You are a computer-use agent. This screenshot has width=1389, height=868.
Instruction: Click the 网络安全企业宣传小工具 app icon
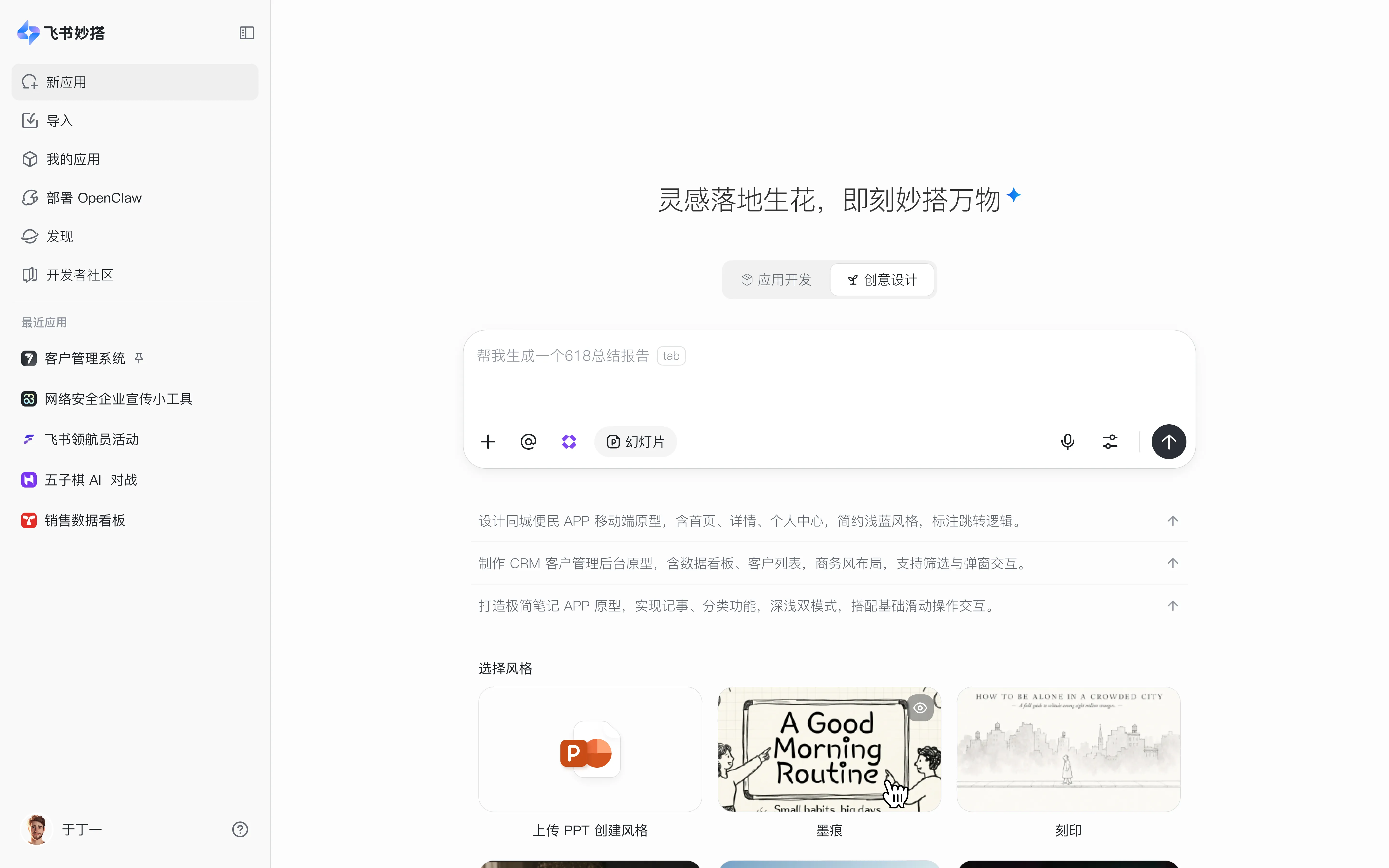(29, 399)
